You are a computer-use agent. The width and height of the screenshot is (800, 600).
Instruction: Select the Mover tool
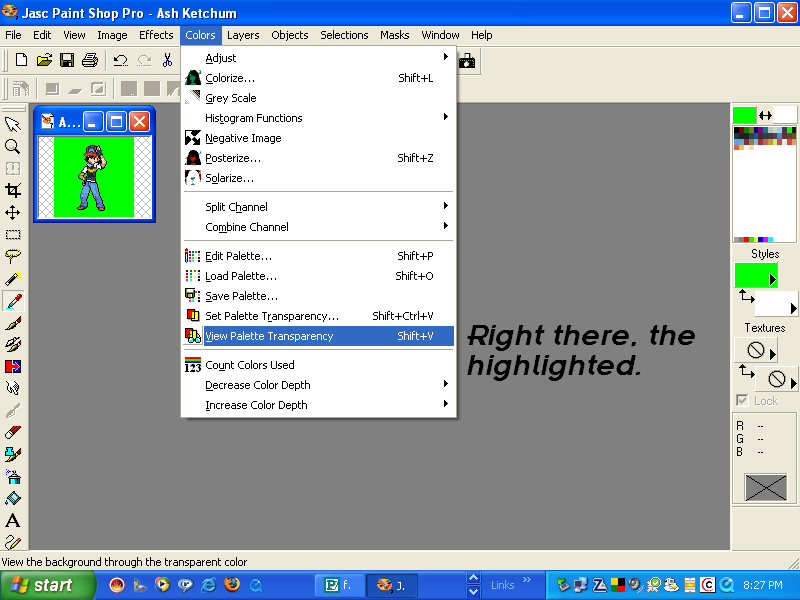click(13, 213)
